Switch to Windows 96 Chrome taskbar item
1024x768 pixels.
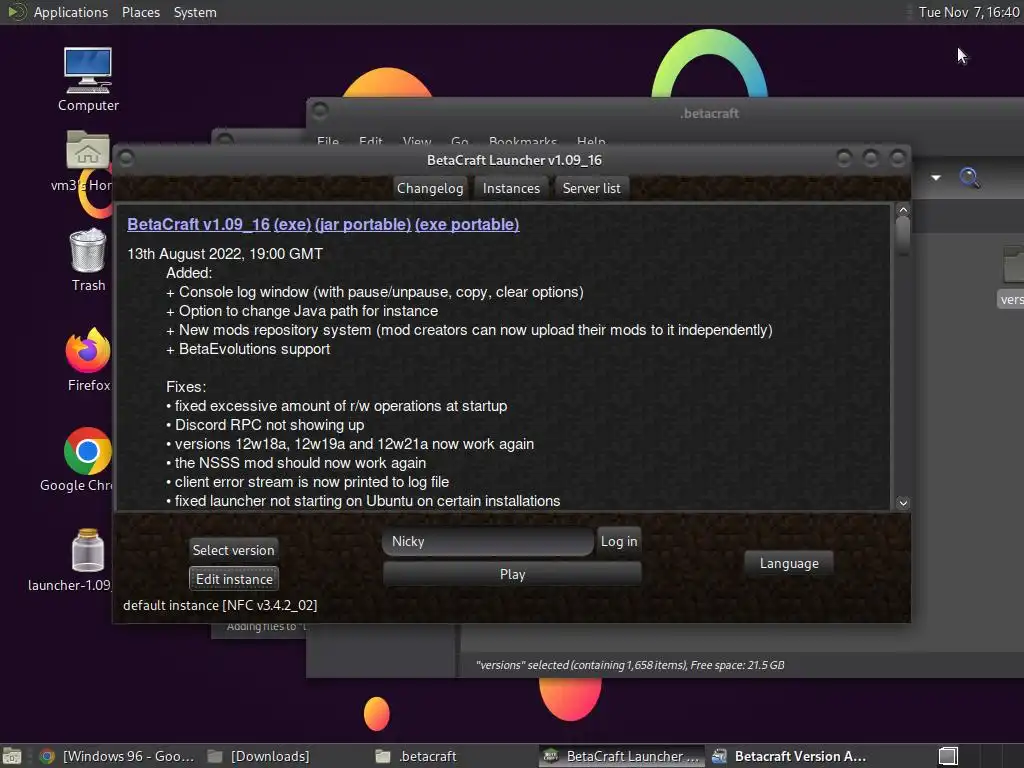point(118,756)
